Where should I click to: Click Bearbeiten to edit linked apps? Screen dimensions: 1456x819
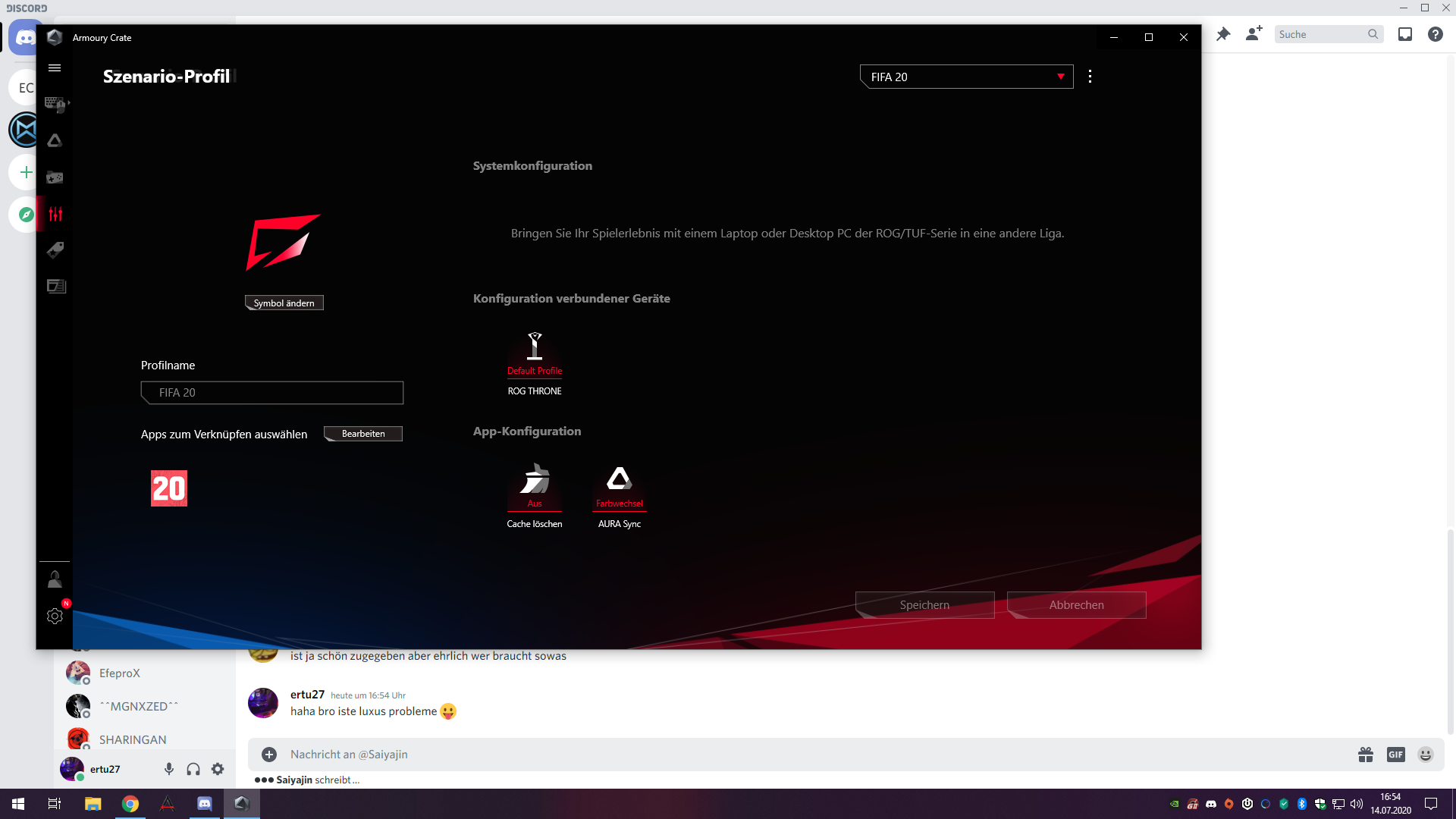click(x=363, y=434)
